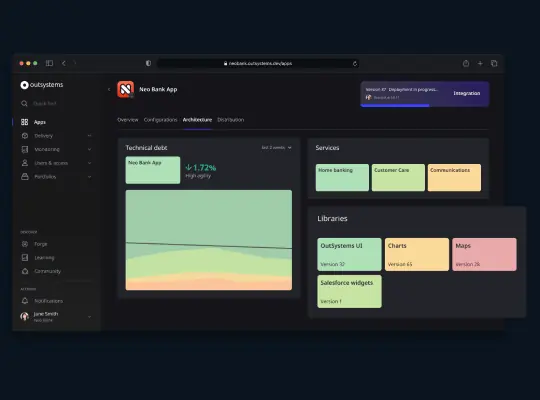Click the browser share icon

click(466, 63)
